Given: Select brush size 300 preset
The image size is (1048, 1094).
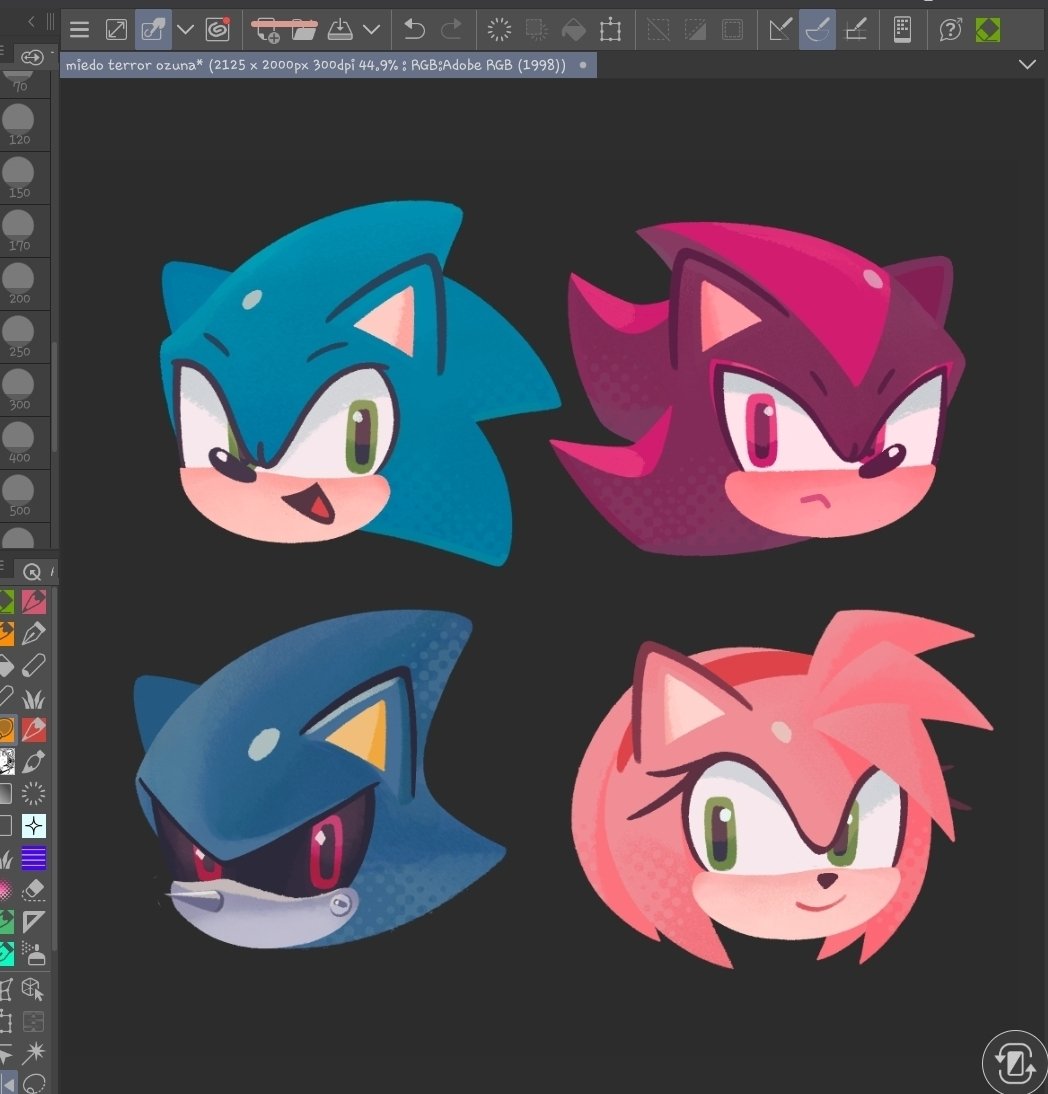Looking at the screenshot, I should pos(19,391).
